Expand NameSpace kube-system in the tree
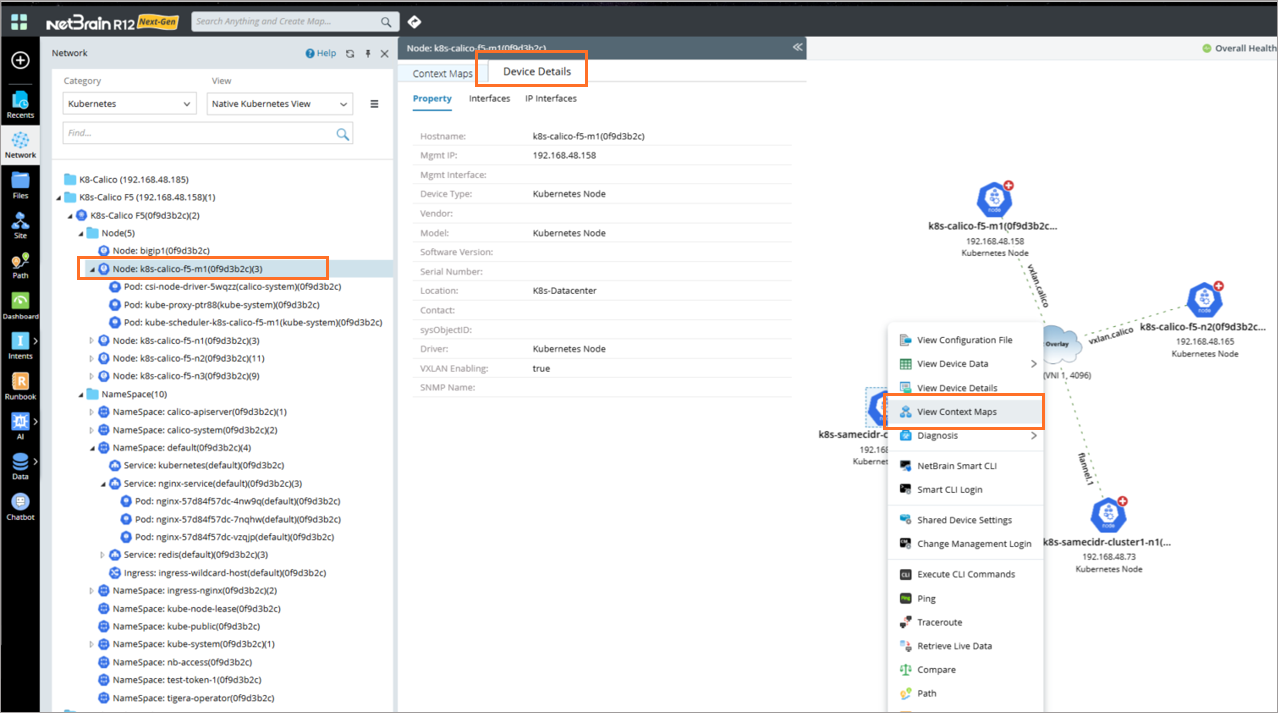Screen dimensions: 1278x713 (92, 644)
